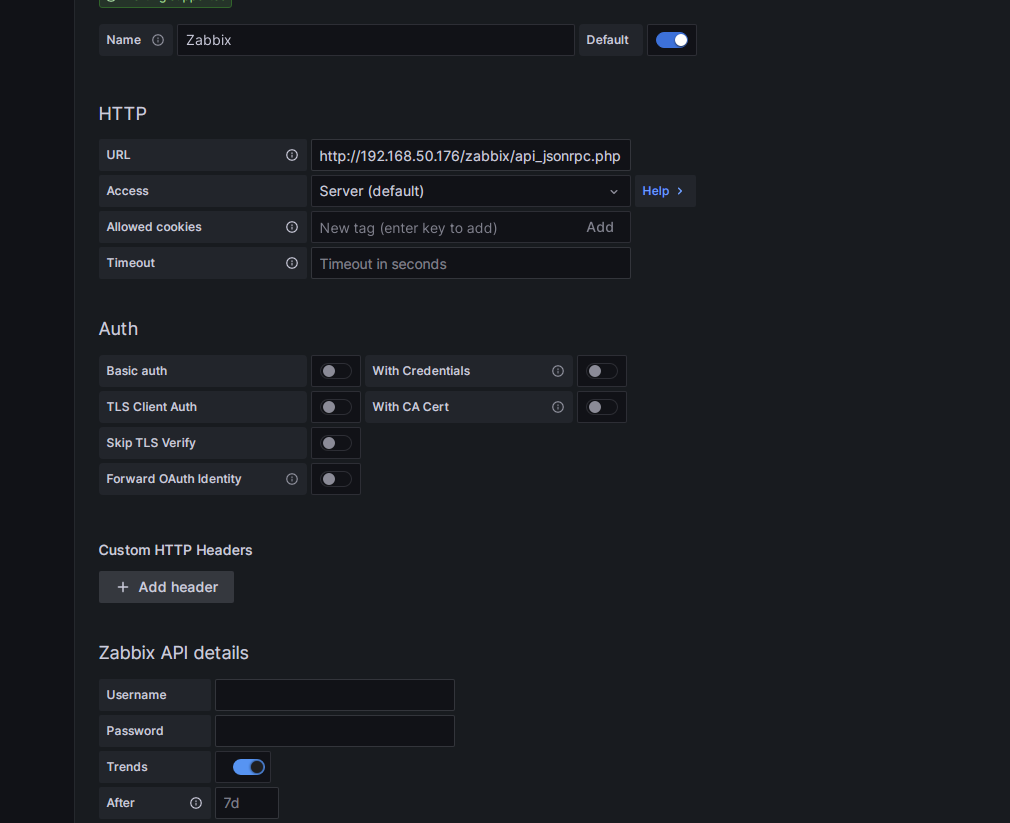This screenshot has width=1010, height=823.
Task: Click the URL input field
Action: click(x=470, y=155)
